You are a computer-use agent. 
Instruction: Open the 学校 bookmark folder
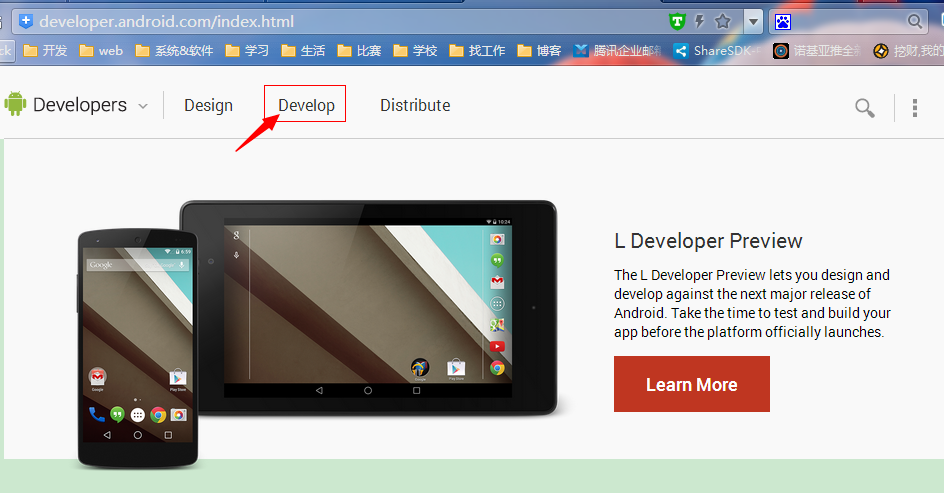(x=415, y=51)
